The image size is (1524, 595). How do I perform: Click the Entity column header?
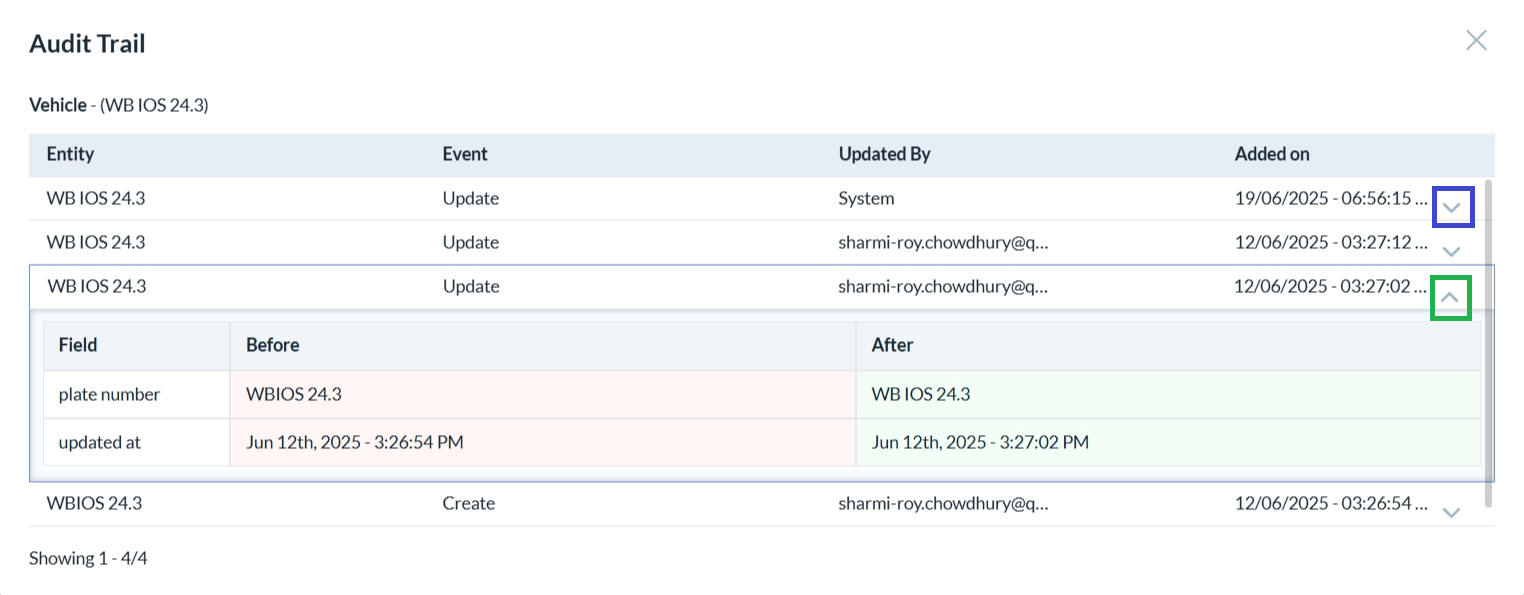[70, 154]
